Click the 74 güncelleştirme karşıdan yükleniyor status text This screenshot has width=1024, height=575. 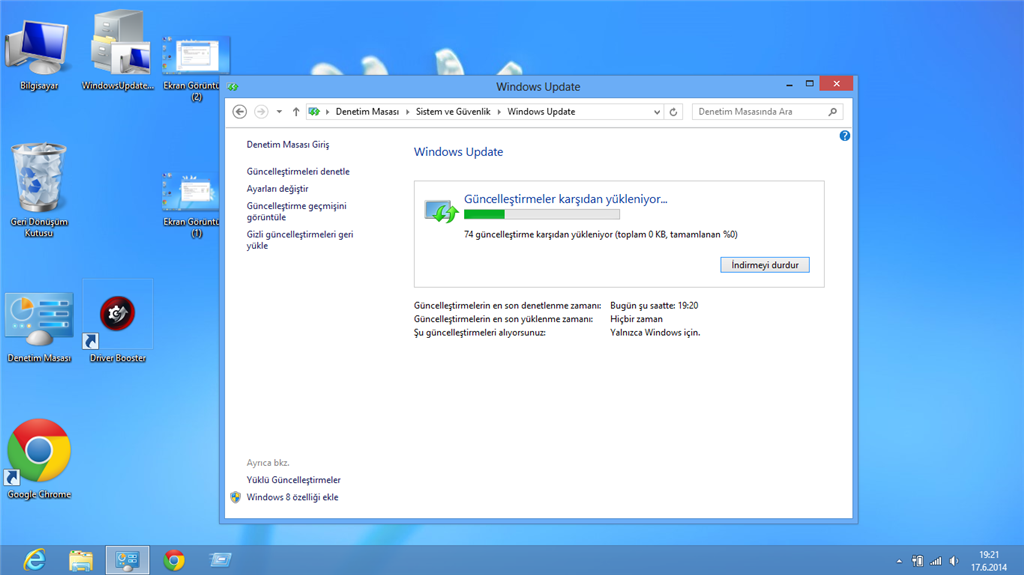(x=600, y=234)
